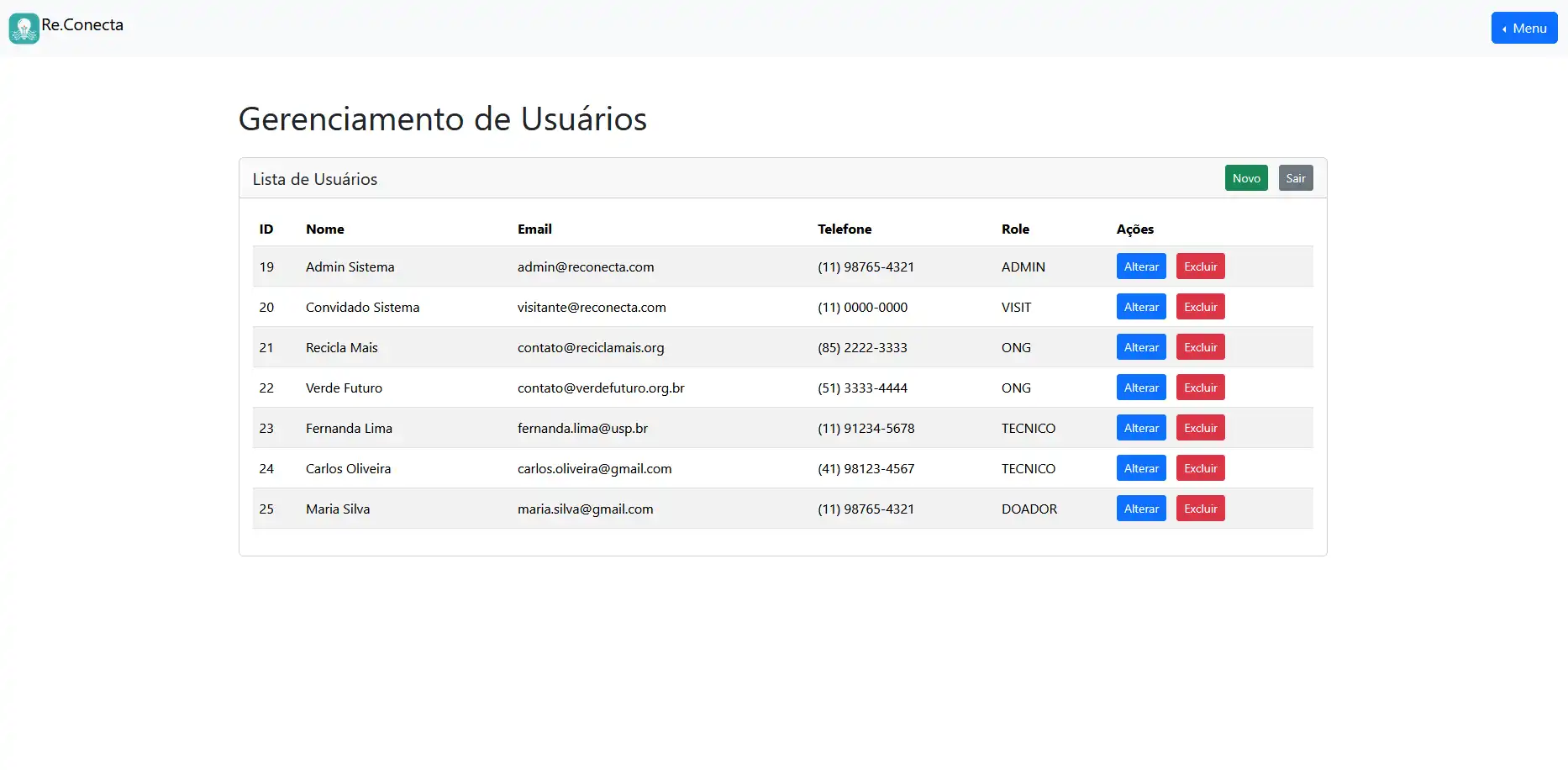The height and width of the screenshot is (770, 1568).
Task: Modify Verde Futuro via Alterar
Action: (x=1140, y=388)
